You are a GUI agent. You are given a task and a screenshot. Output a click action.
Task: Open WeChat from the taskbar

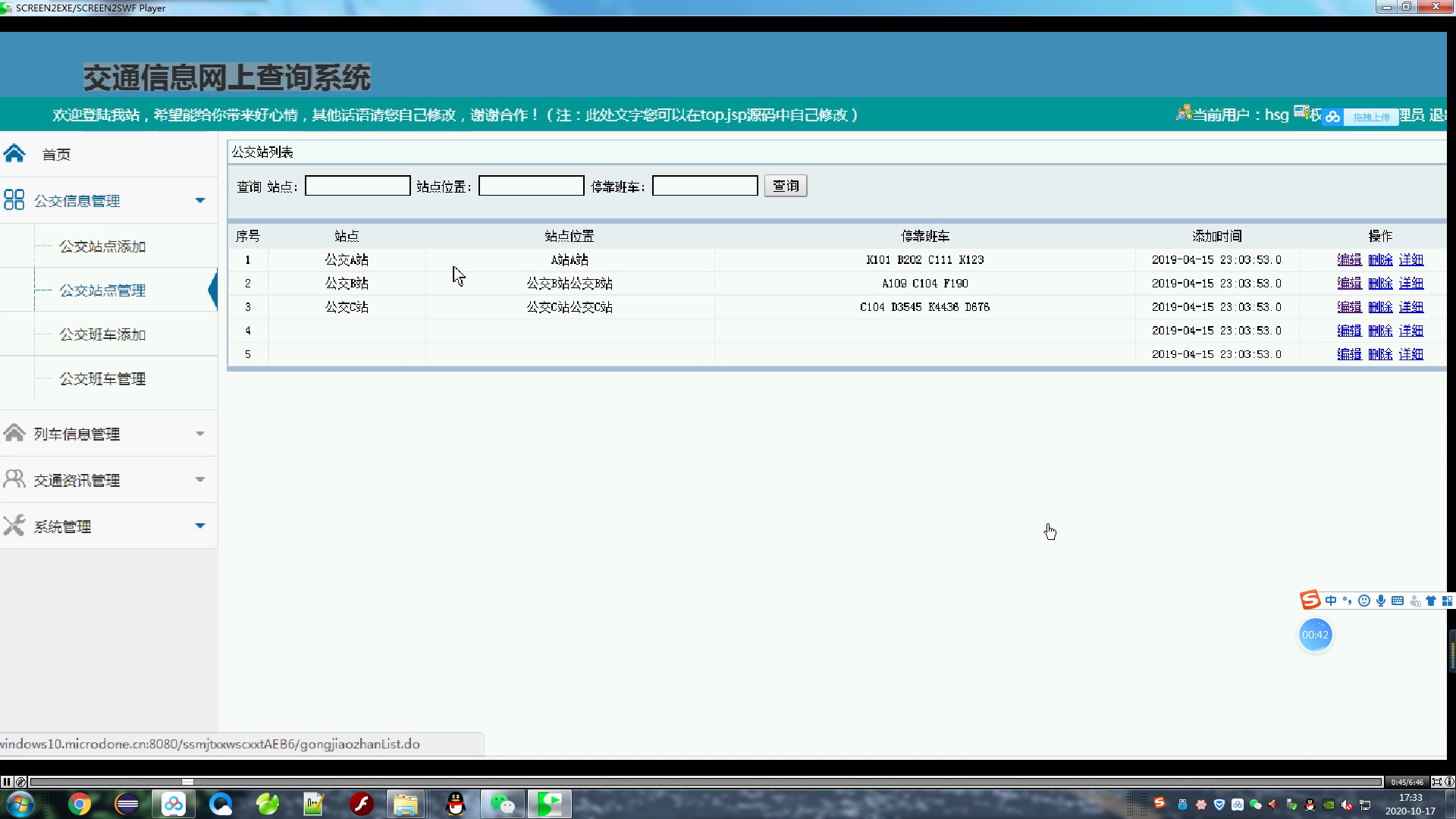coord(503,804)
